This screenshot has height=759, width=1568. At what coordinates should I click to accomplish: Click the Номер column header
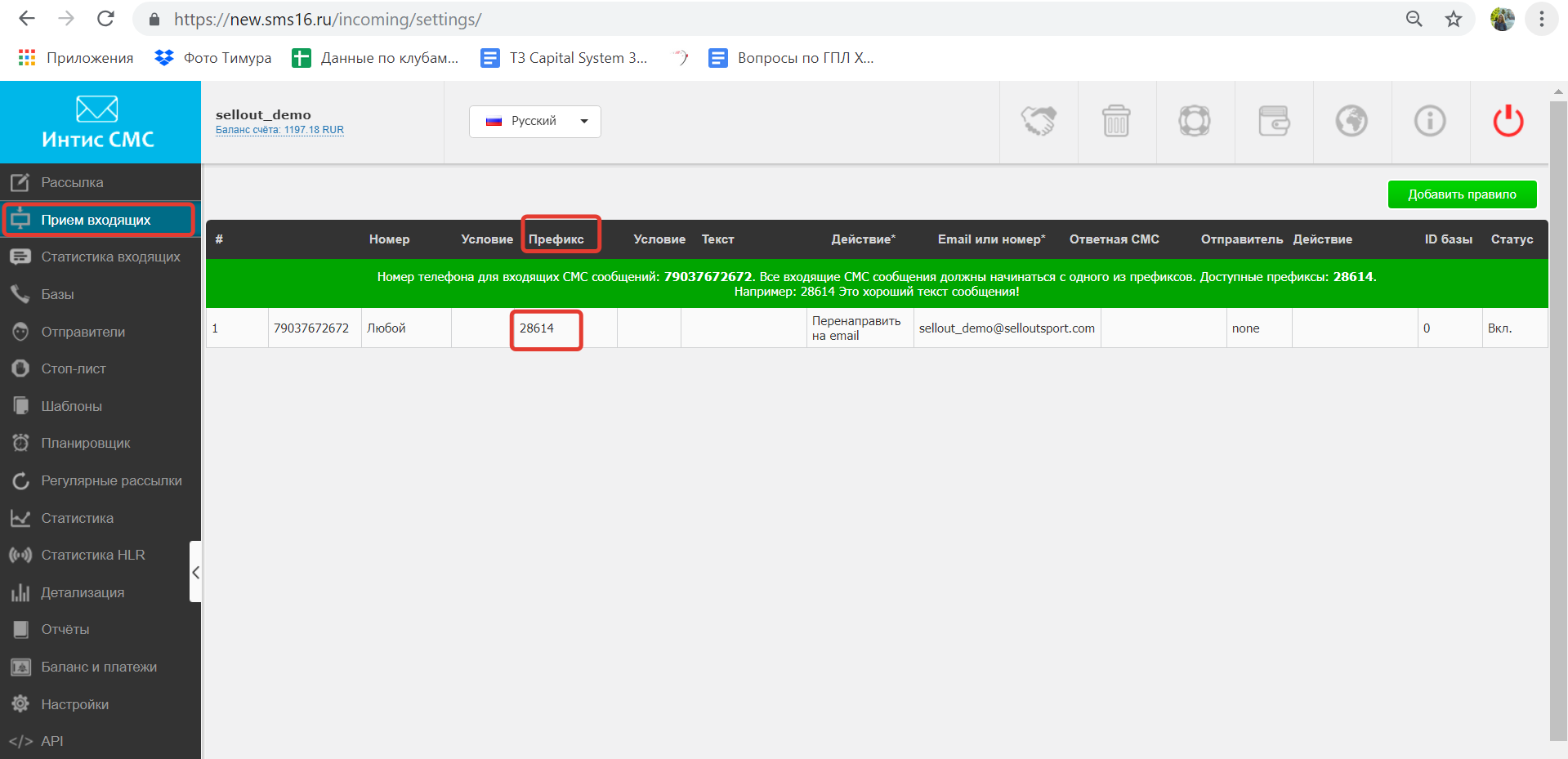click(389, 239)
